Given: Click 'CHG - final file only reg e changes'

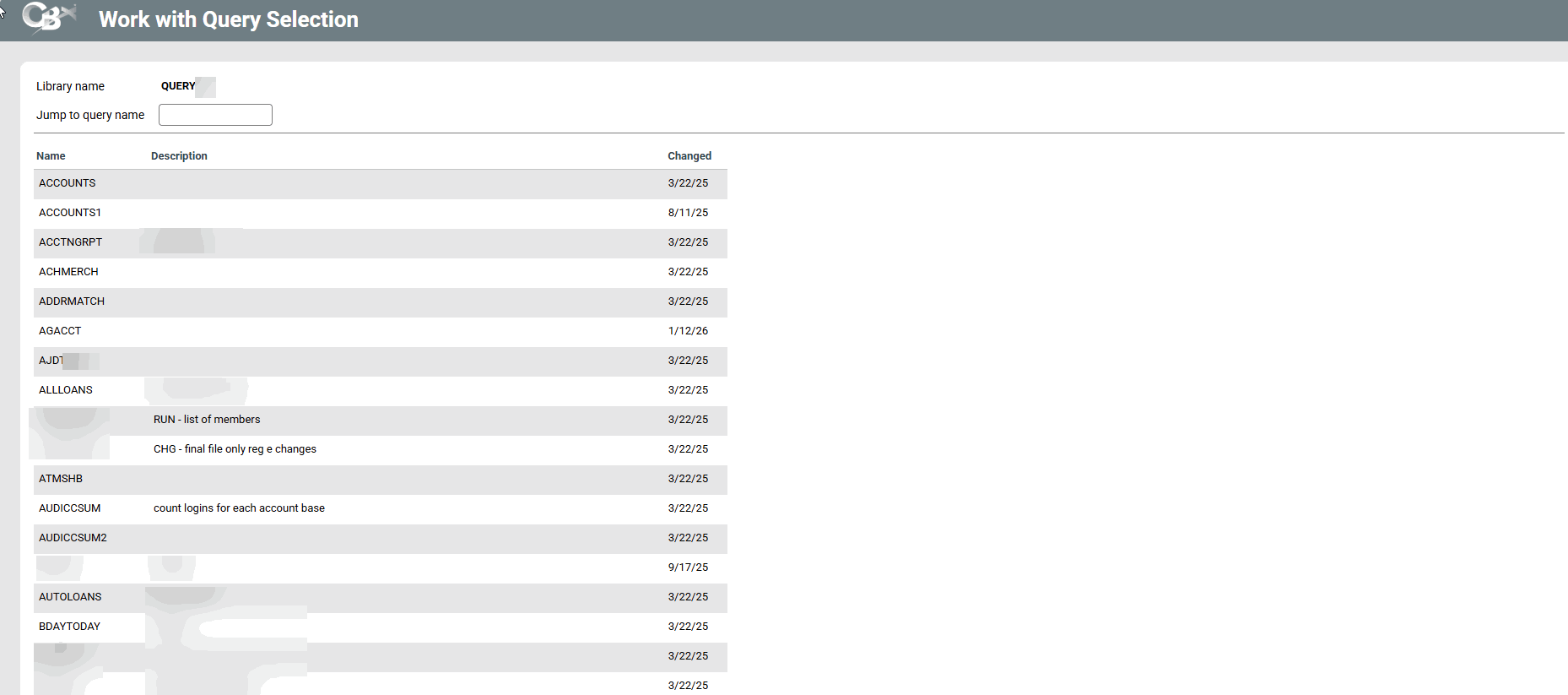Looking at the screenshot, I should [x=235, y=449].
